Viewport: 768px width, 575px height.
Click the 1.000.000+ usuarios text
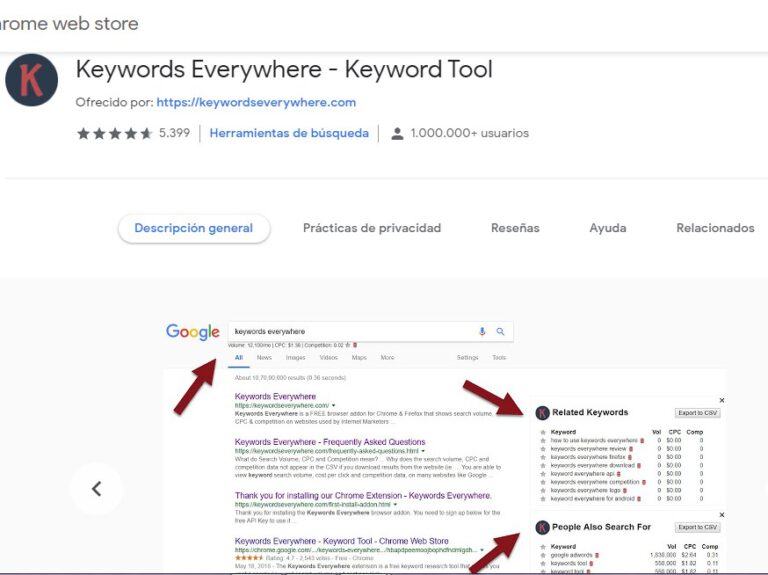pyautogui.click(x=470, y=133)
